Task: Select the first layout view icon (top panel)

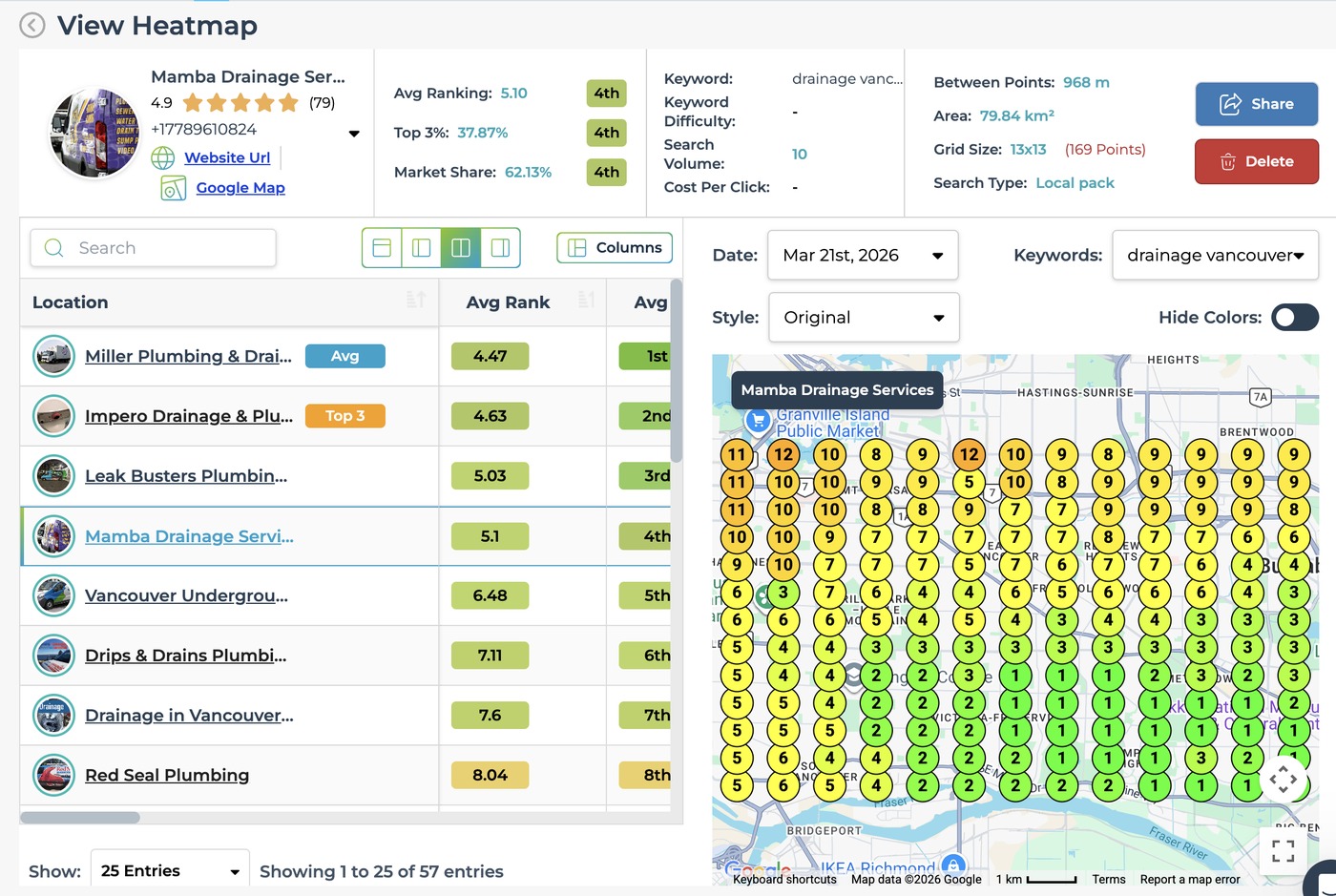Action: pos(382,248)
